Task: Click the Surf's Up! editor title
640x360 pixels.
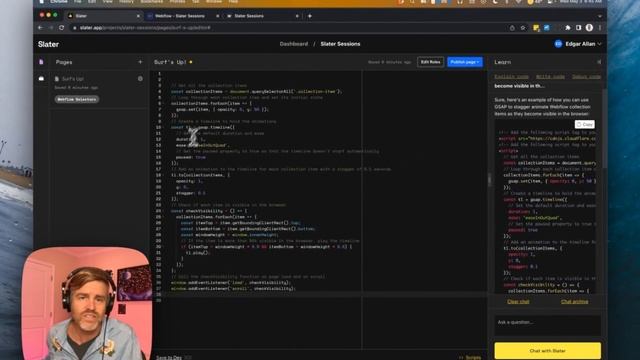Action: 170,62
